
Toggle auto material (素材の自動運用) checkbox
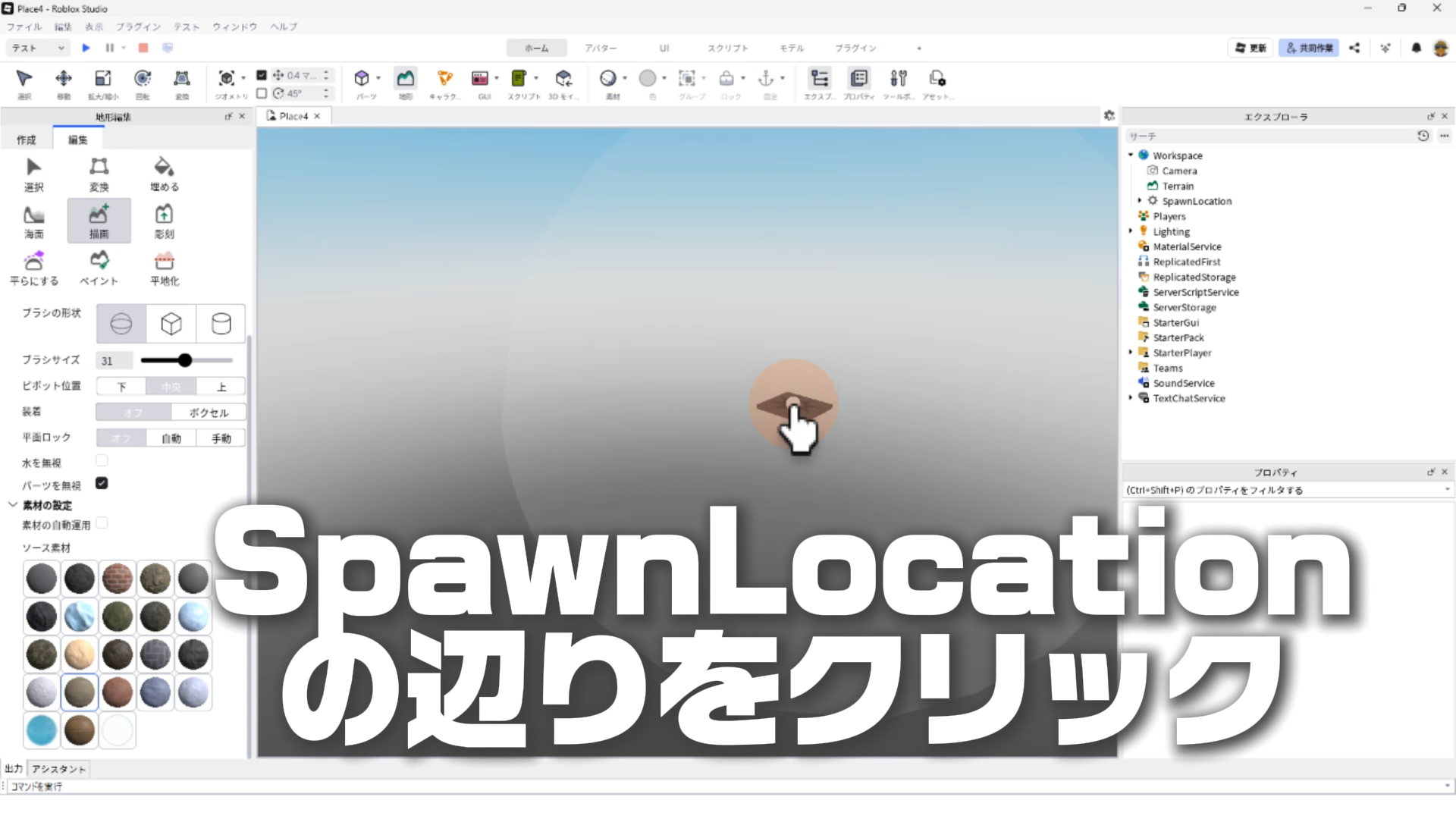point(102,523)
